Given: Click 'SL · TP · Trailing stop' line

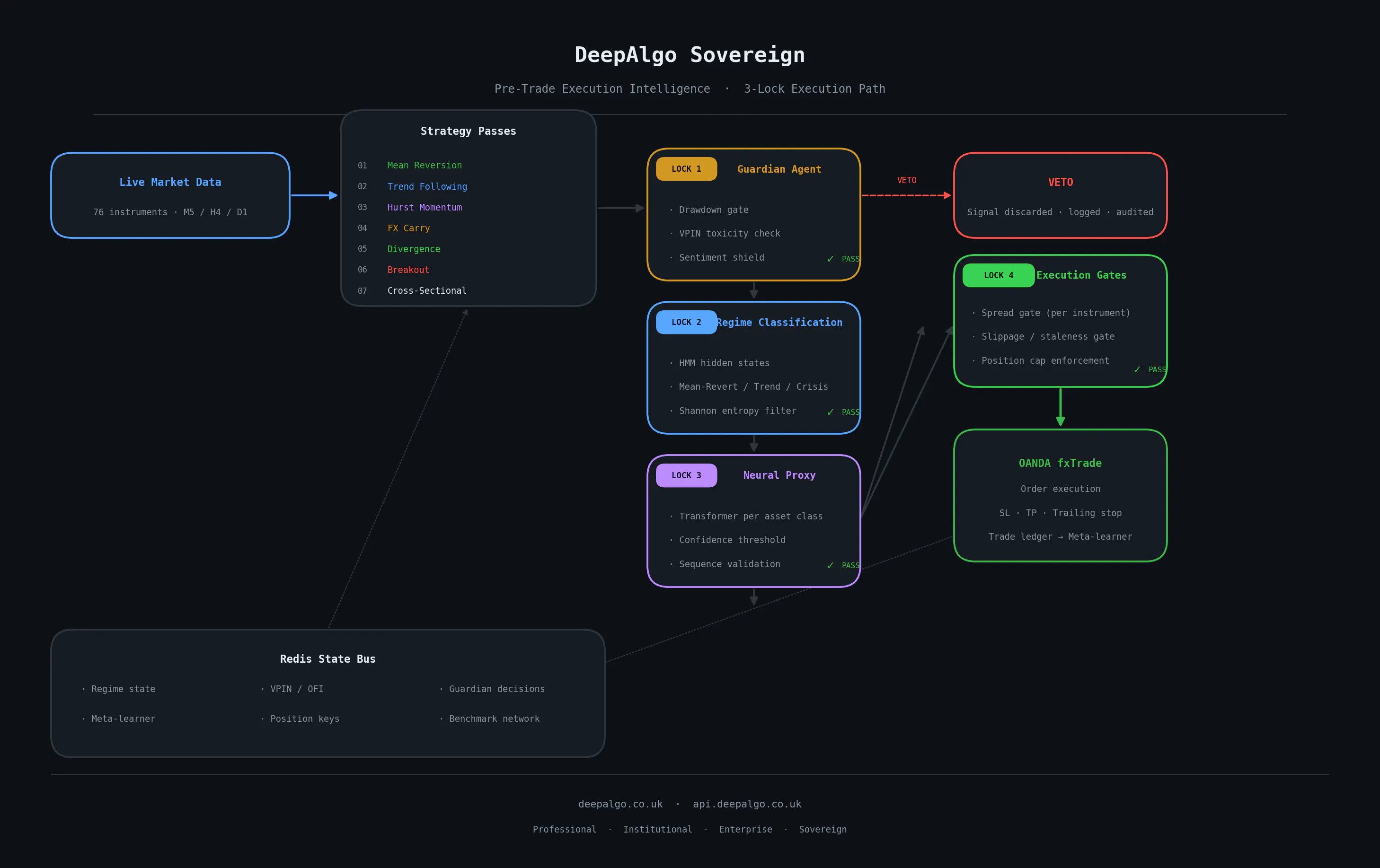Looking at the screenshot, I should point(1060,513).
